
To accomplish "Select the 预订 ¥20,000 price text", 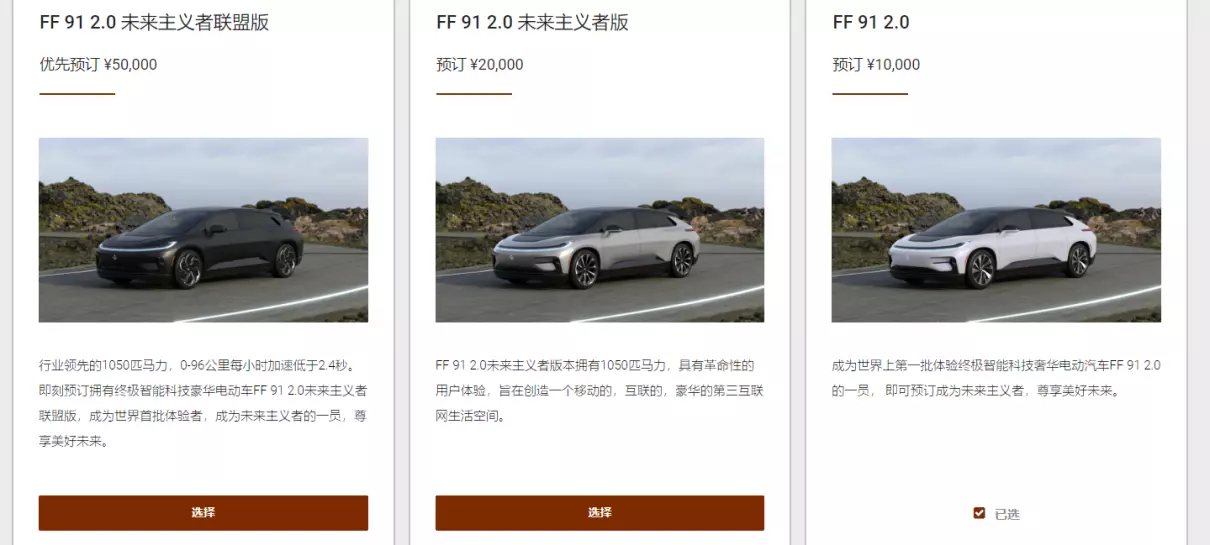I will coord(479,65).
